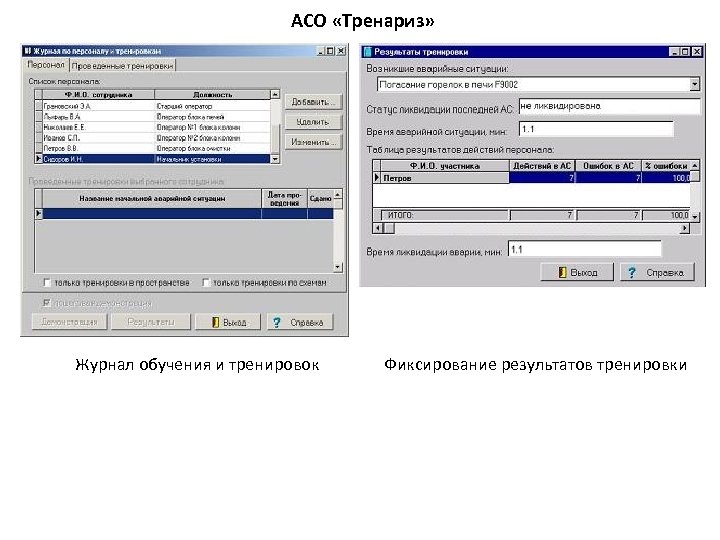Minimize the journal по персоналу window
This screenshot has height=540, width=720.
click(x=321, y=51)
